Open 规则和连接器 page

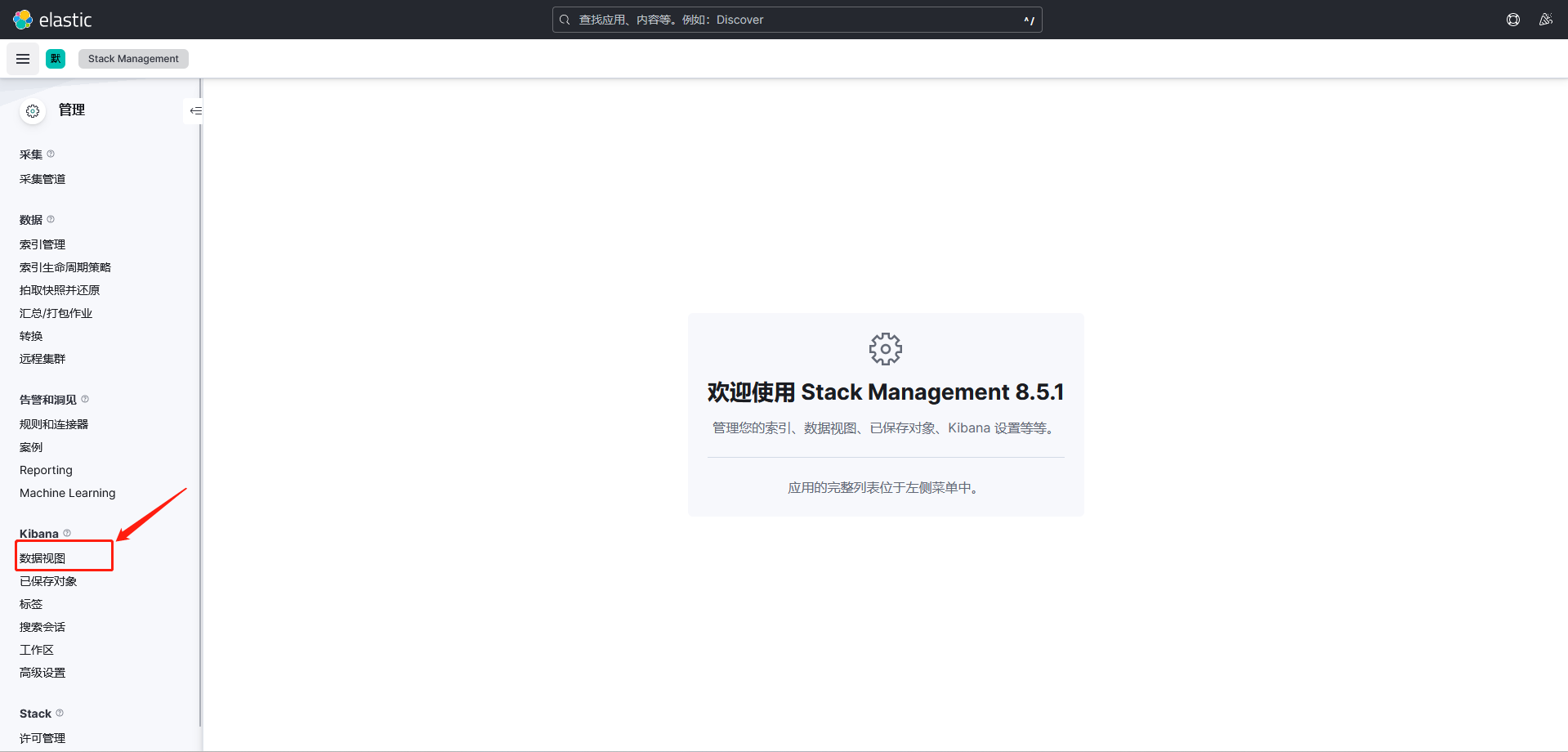[x=54, y=424]
